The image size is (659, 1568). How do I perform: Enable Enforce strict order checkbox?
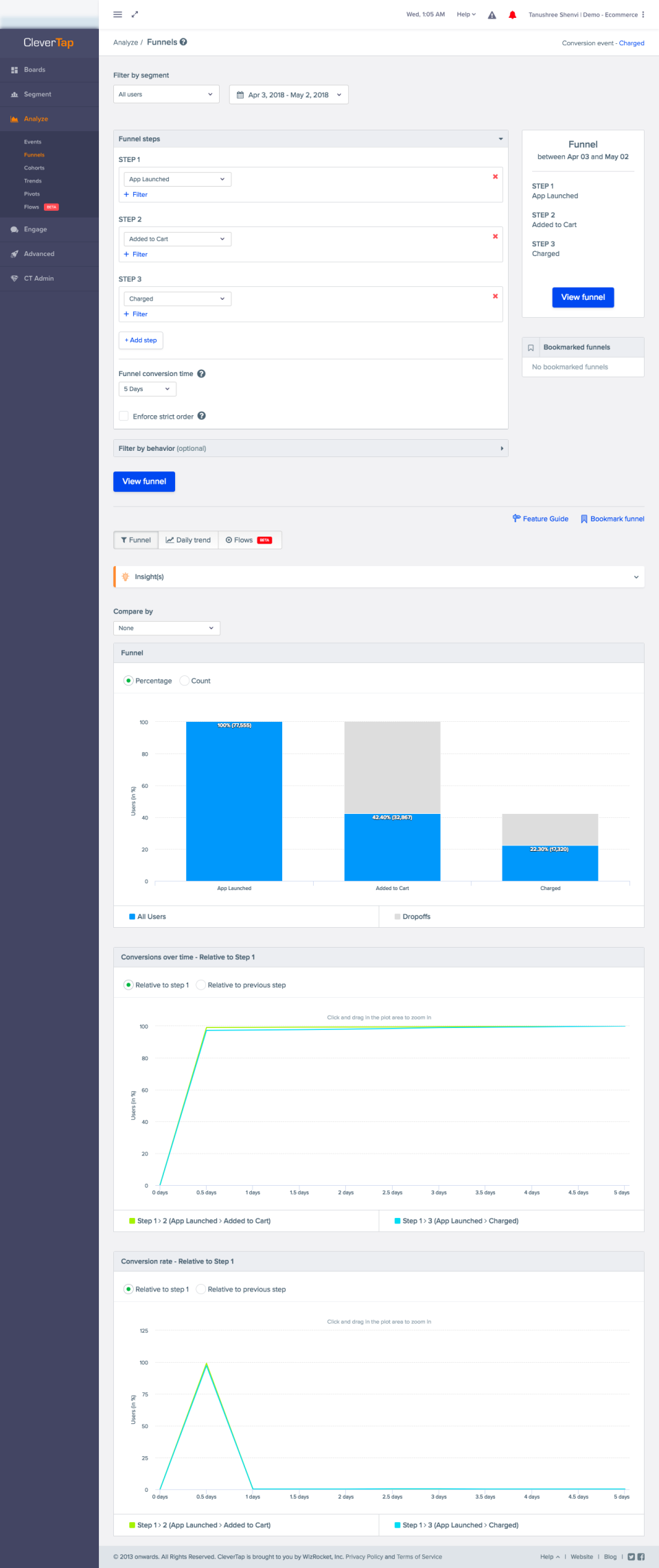tap(124, 416)
